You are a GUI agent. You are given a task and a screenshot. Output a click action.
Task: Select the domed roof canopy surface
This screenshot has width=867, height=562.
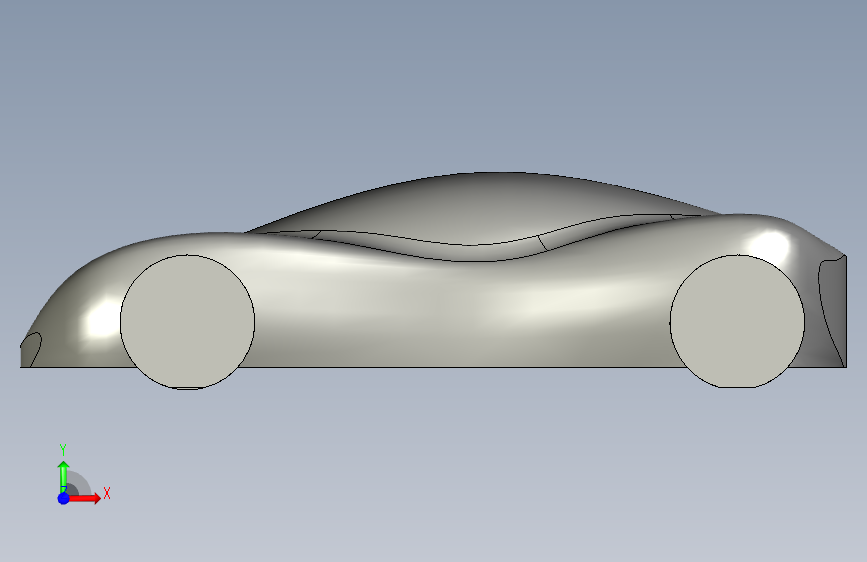pos(487,207)
